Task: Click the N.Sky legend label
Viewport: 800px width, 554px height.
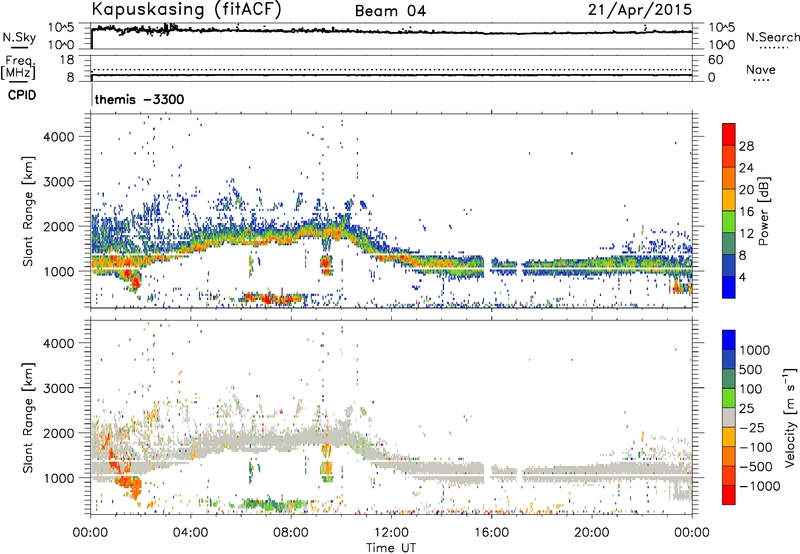Action: tap(19, 37)
